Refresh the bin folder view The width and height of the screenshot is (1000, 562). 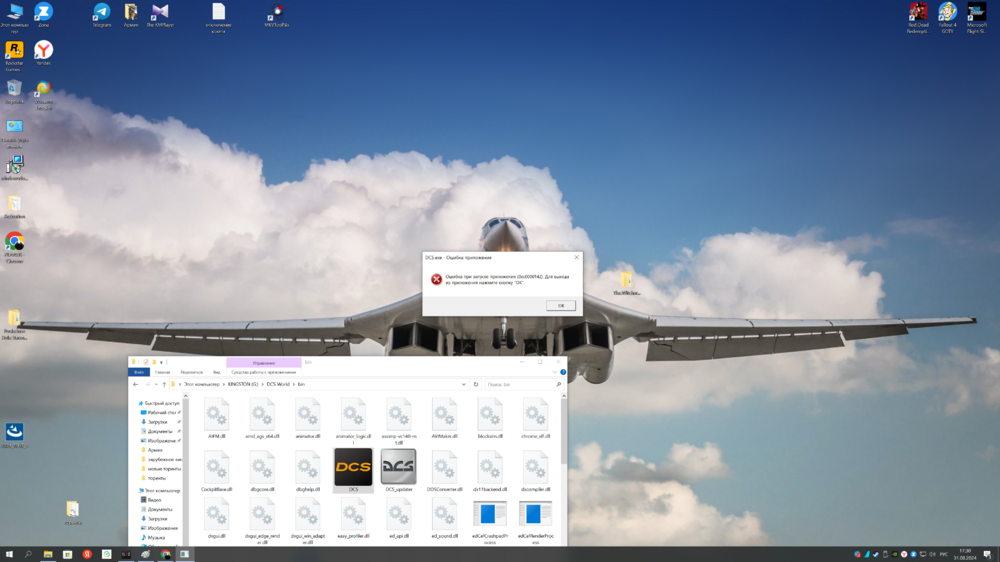point(476,384)
